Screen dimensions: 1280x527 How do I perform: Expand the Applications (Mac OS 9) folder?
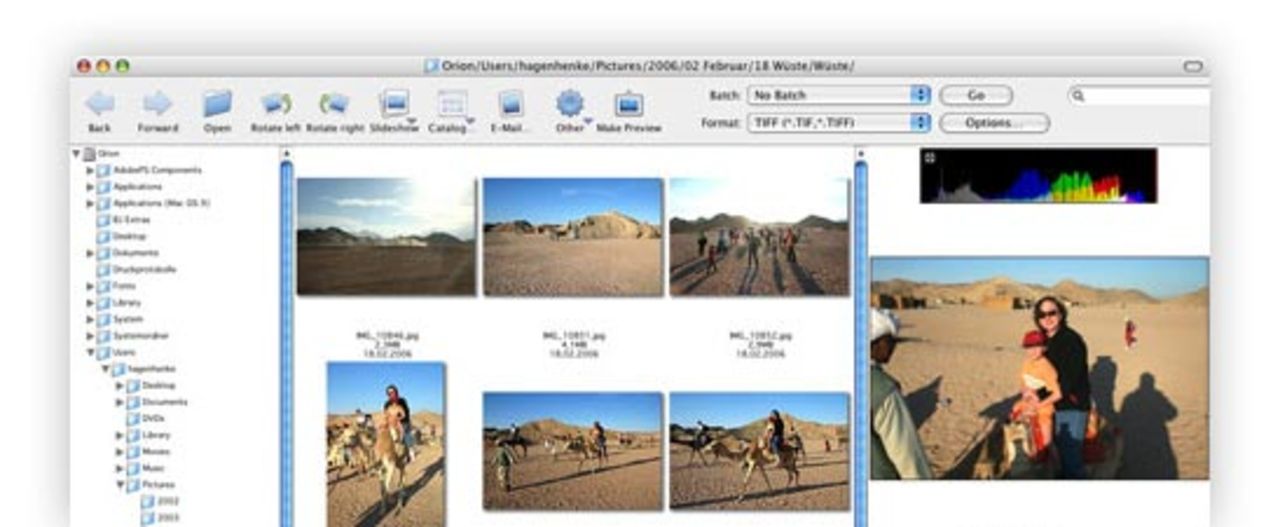coord(90,203)
